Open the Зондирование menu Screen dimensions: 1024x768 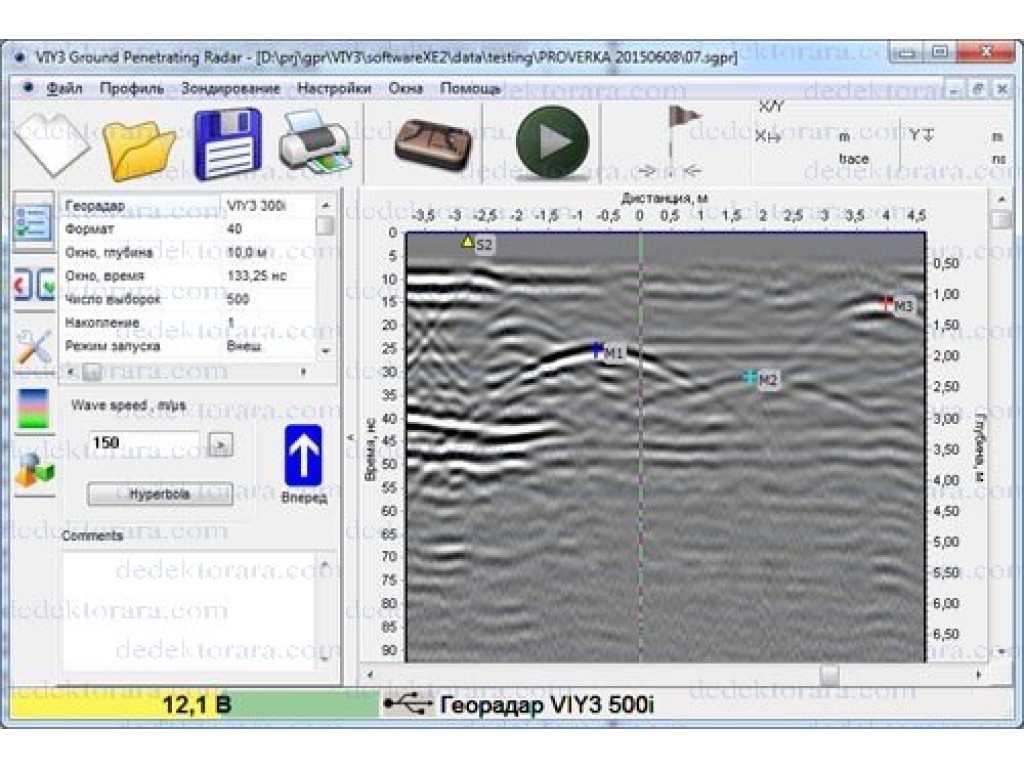point(231,88)
